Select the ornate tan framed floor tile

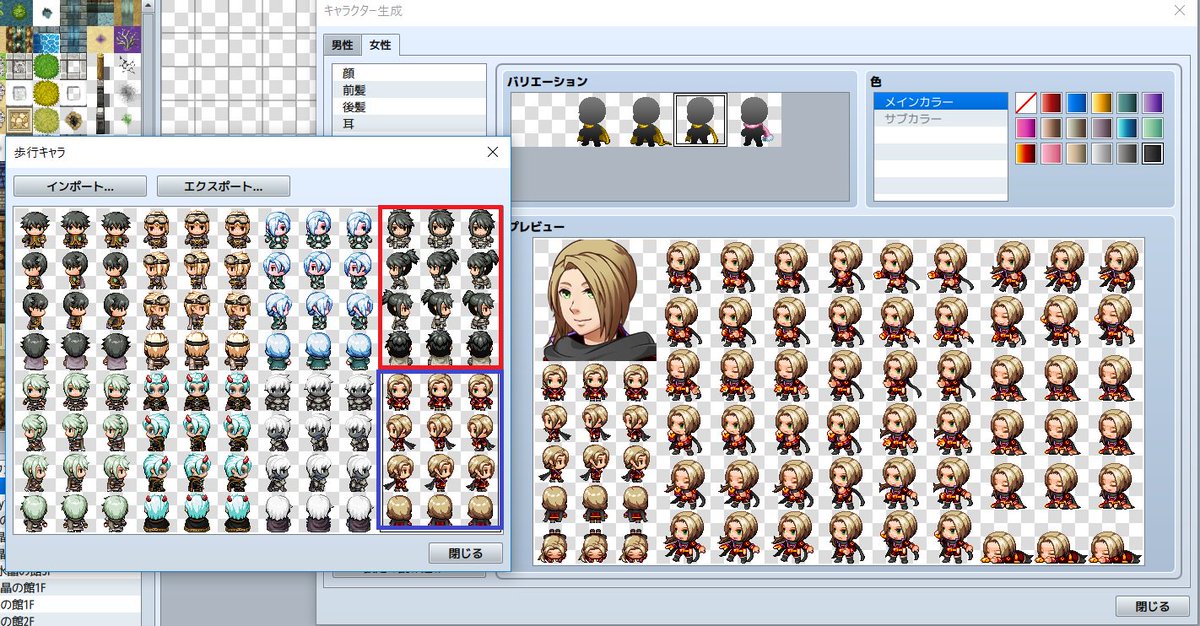(19, 121)
